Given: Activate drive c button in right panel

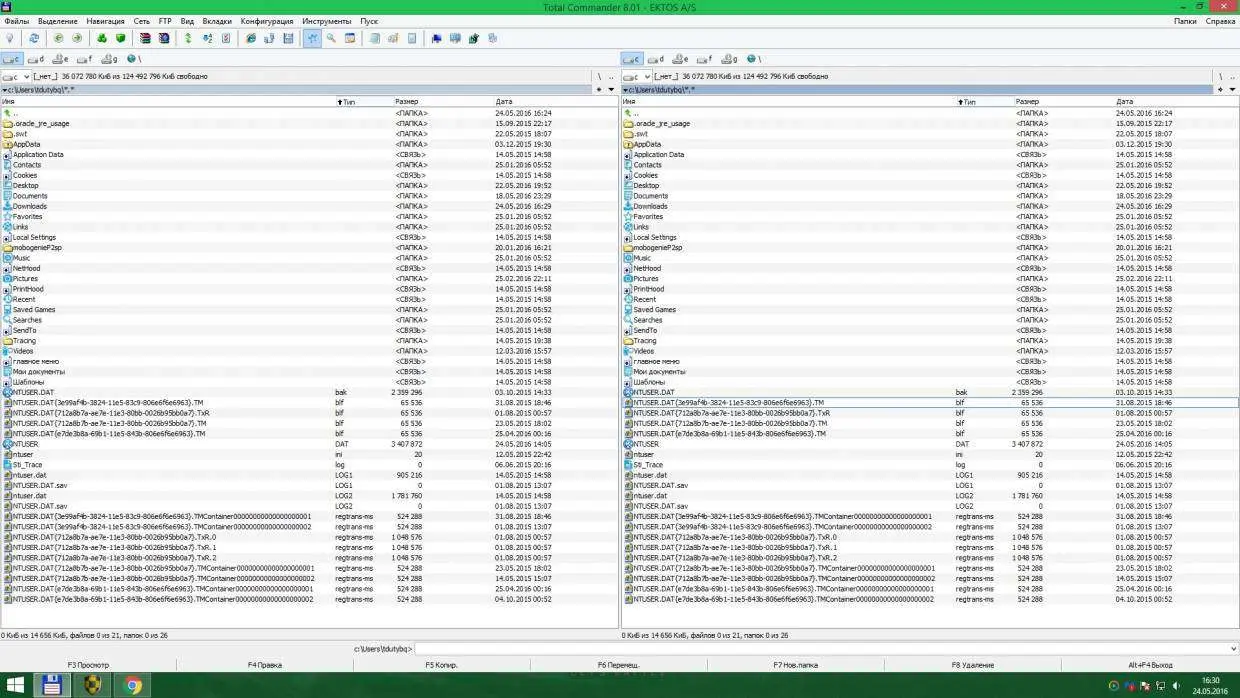Looking at the screenshot, I should pos(632,59).
